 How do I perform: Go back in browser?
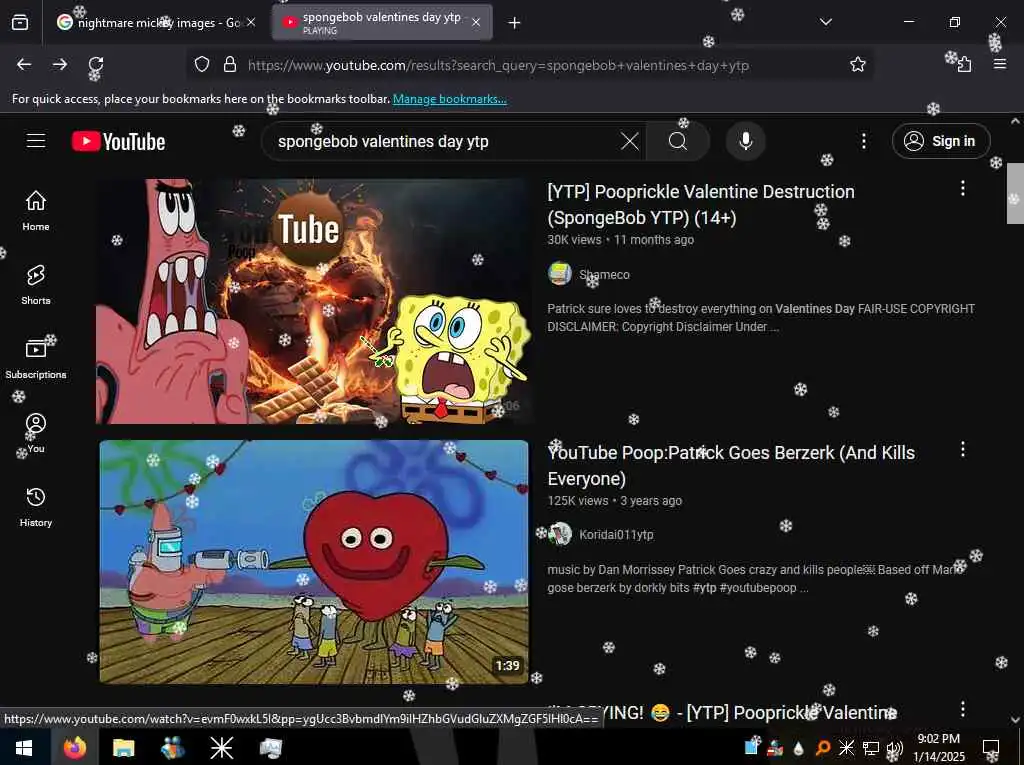click(24, 64)
